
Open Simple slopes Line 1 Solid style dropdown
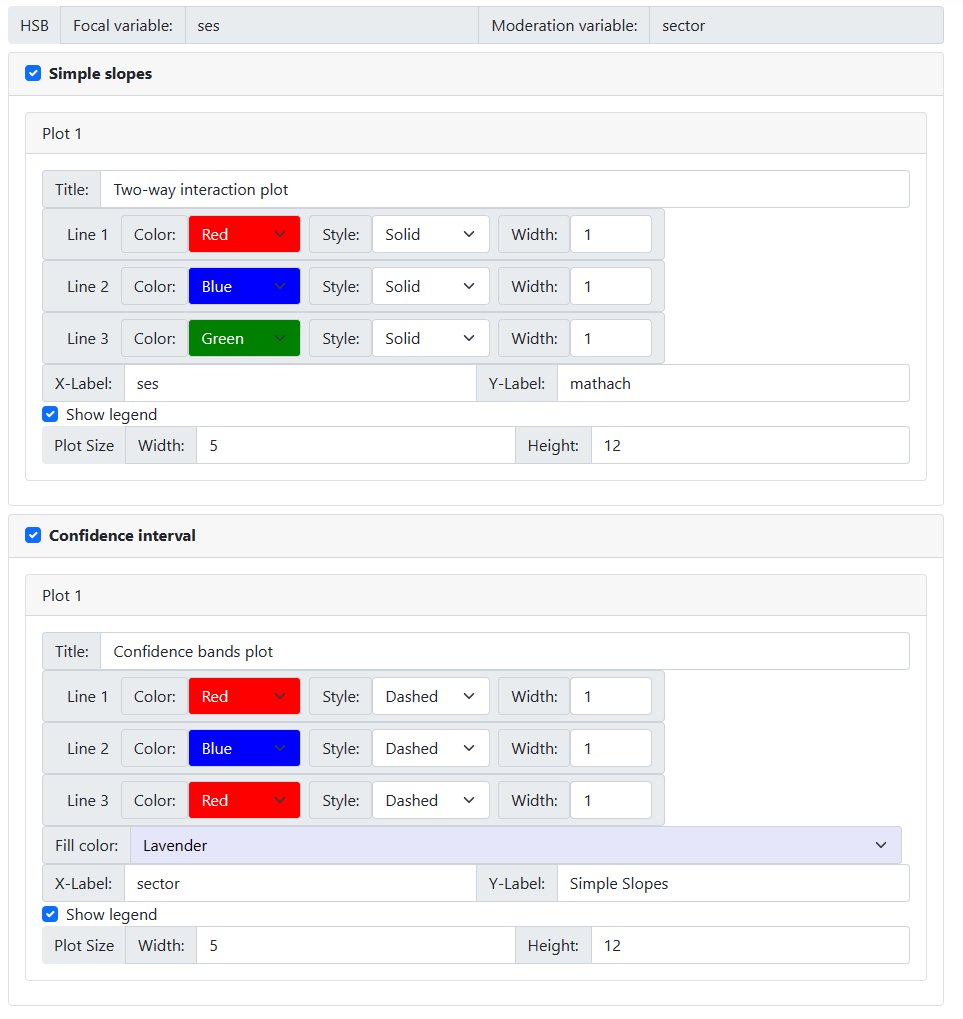[430, 235]
